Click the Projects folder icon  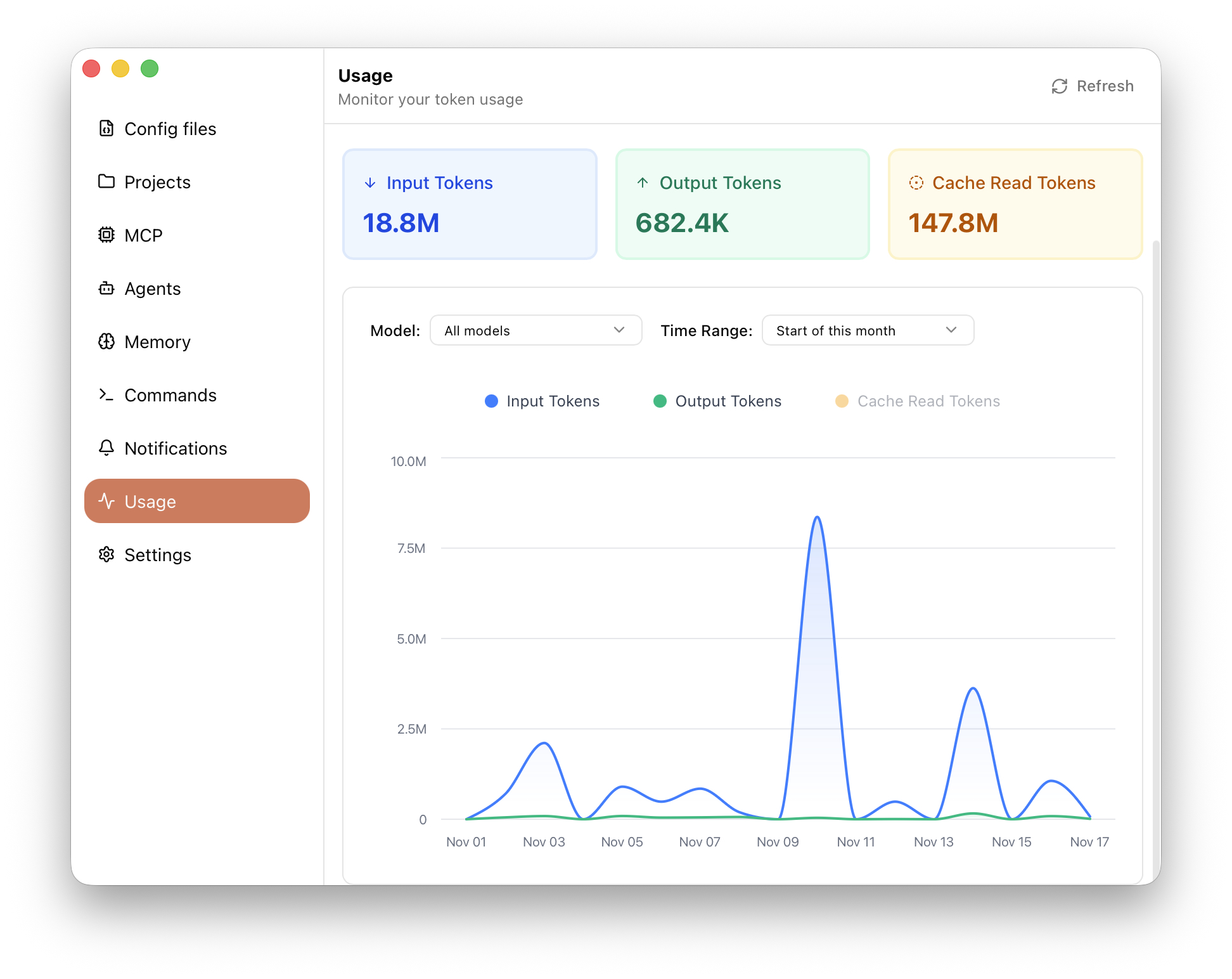(106, 182)
